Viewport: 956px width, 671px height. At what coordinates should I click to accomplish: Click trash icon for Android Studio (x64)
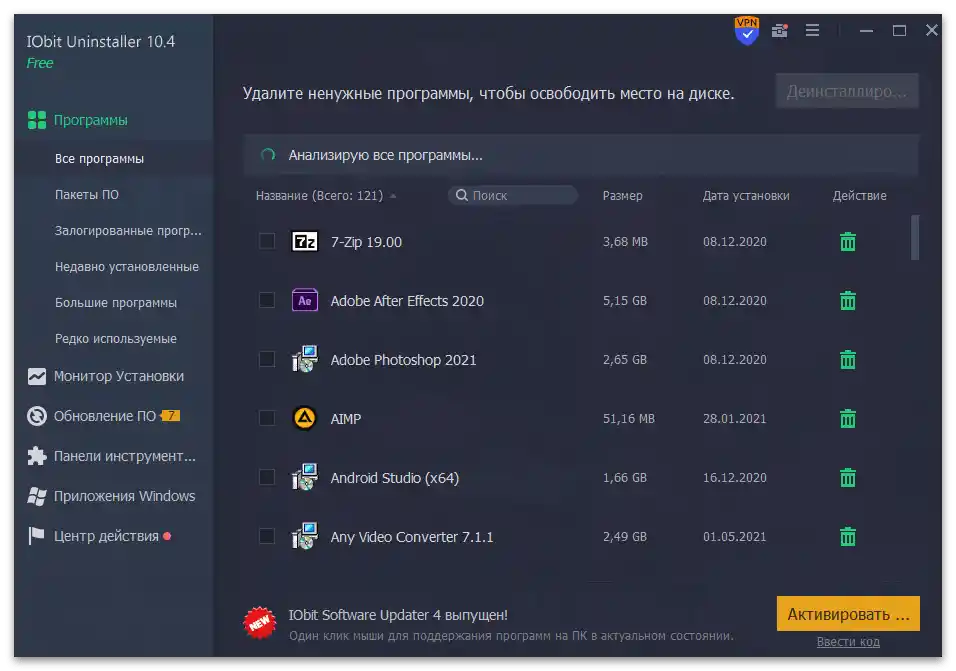click(847, 477)
